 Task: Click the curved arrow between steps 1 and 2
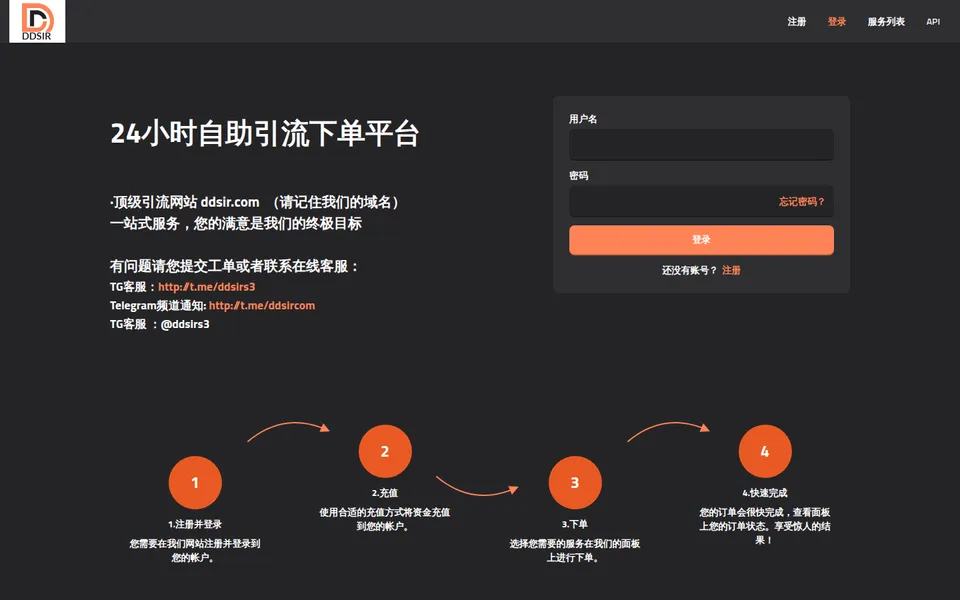[x=288, y=430]
